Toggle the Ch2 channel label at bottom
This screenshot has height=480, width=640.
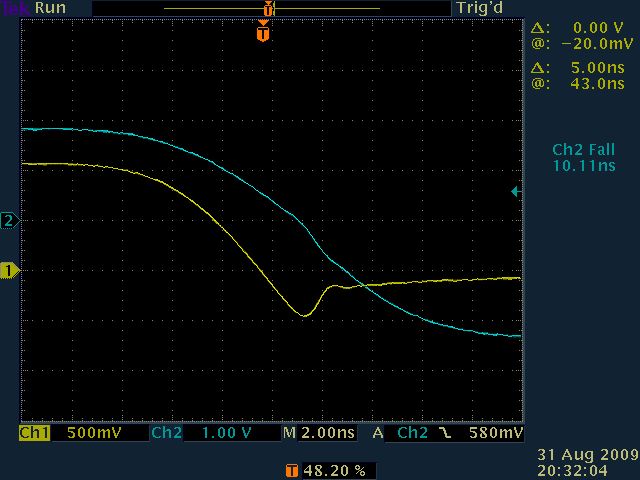point(165,433)
